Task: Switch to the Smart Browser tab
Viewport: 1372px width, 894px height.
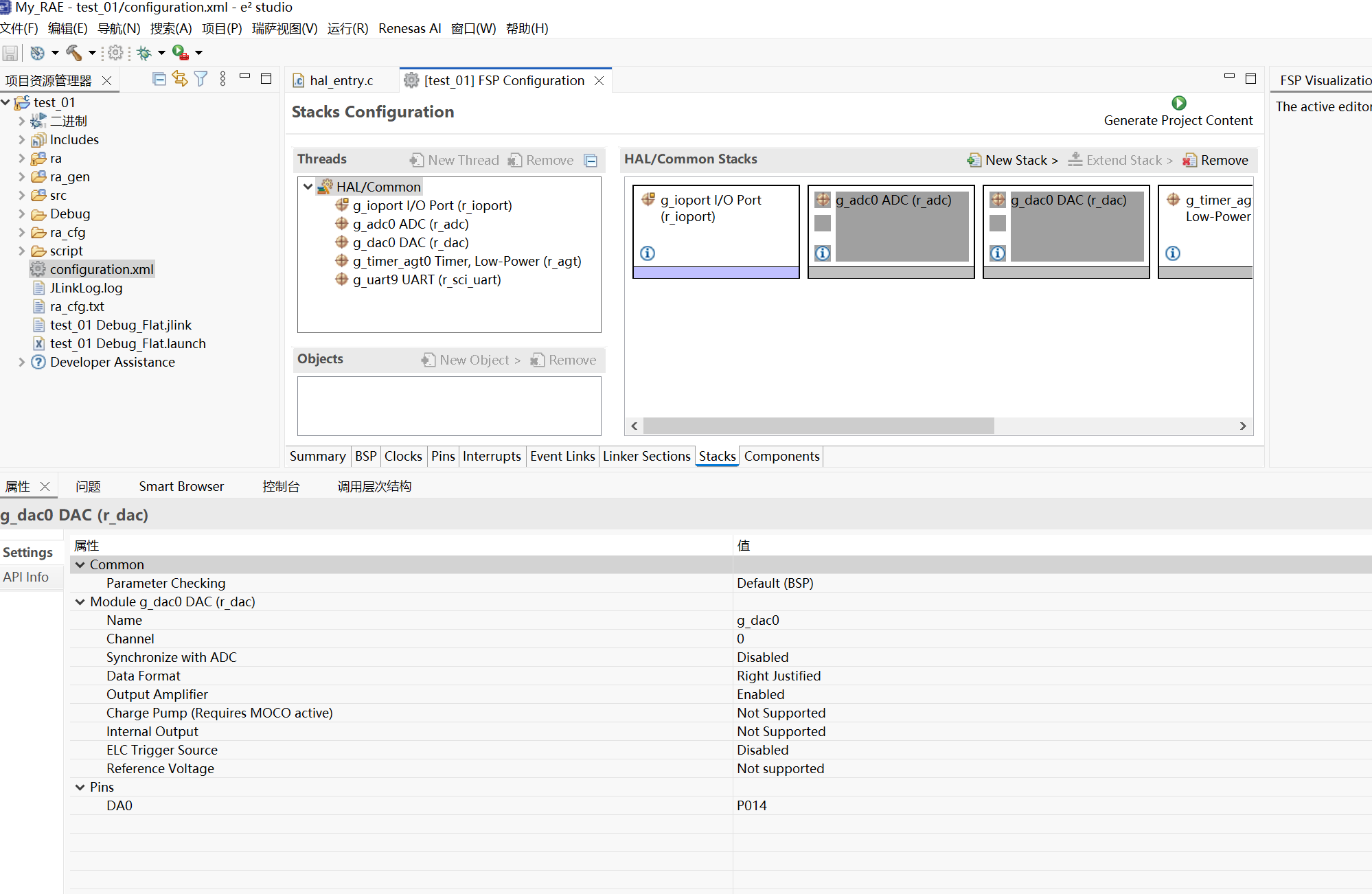Action: 181,486
